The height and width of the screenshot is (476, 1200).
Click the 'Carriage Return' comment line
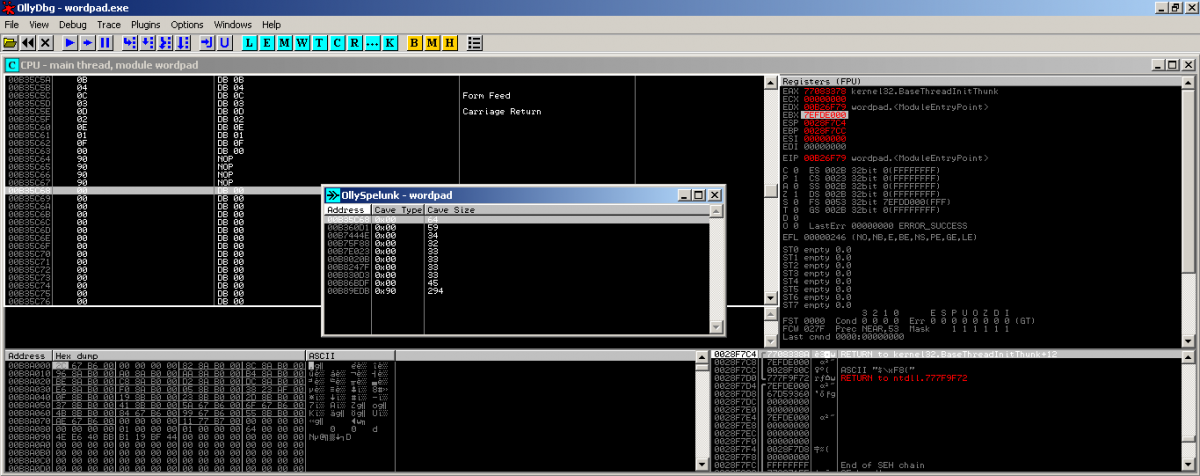pos(501,111)
